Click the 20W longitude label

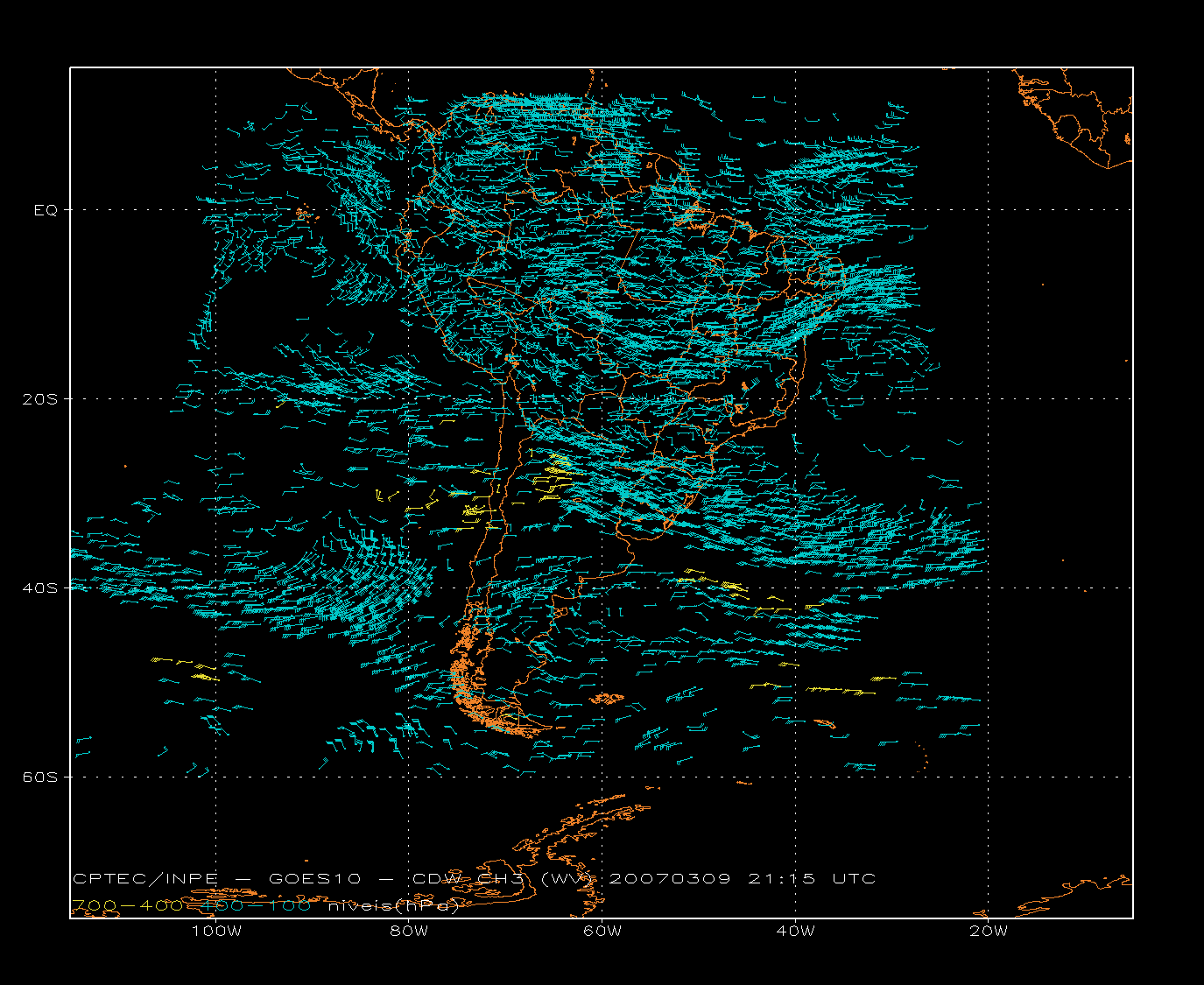[989, 931]
